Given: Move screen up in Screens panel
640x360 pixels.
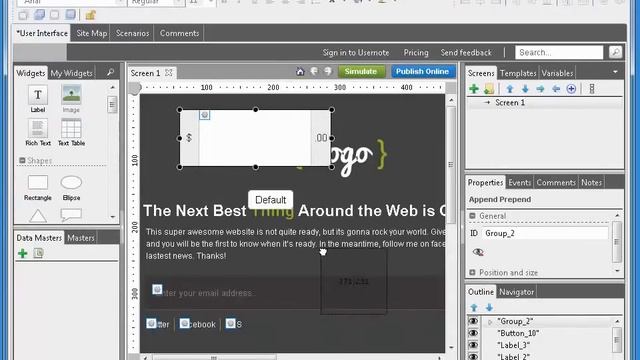Looking at the screenshot, I should pos(509,89).
